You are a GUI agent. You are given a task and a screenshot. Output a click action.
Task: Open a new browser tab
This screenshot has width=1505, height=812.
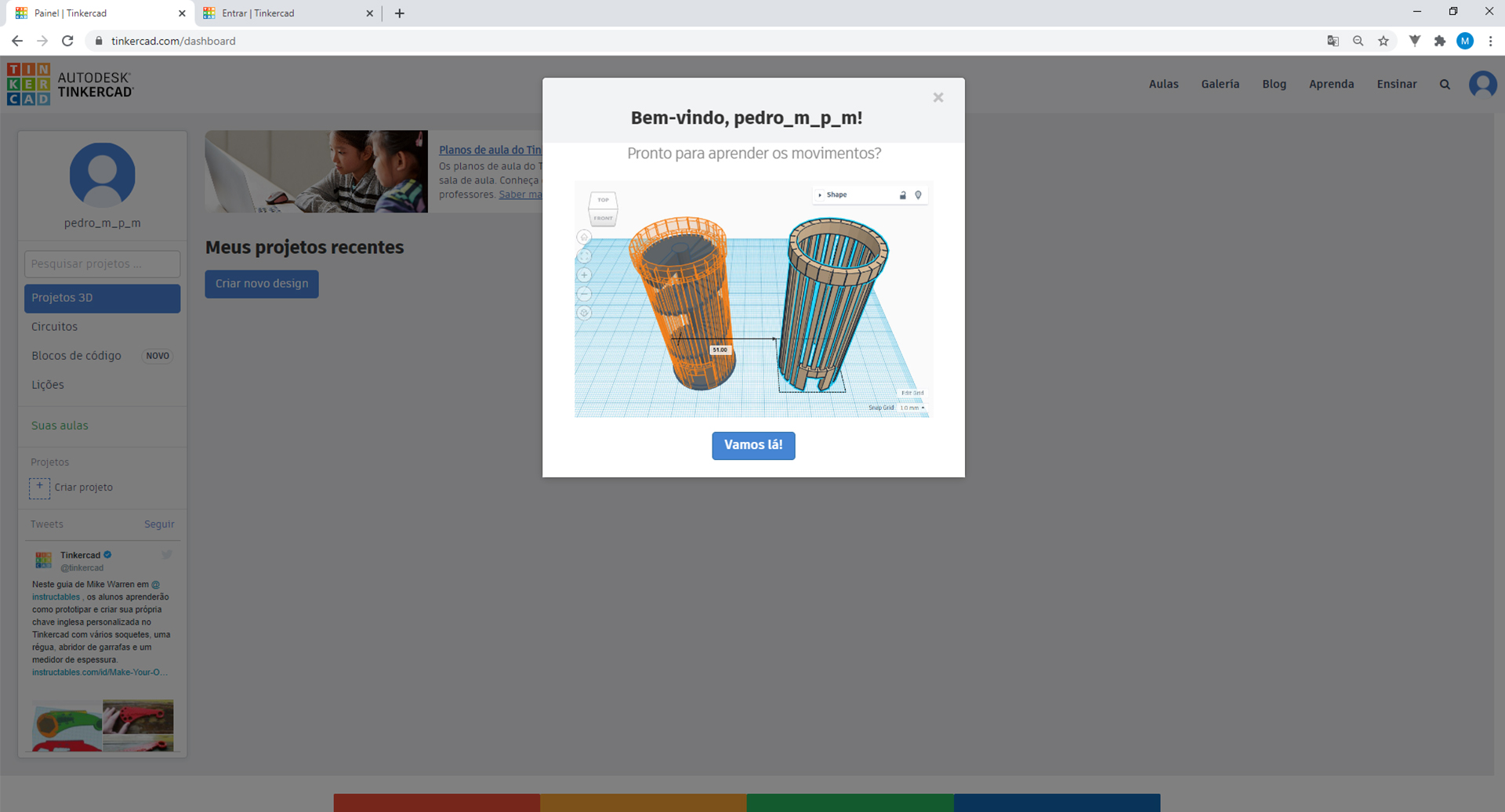400,13
